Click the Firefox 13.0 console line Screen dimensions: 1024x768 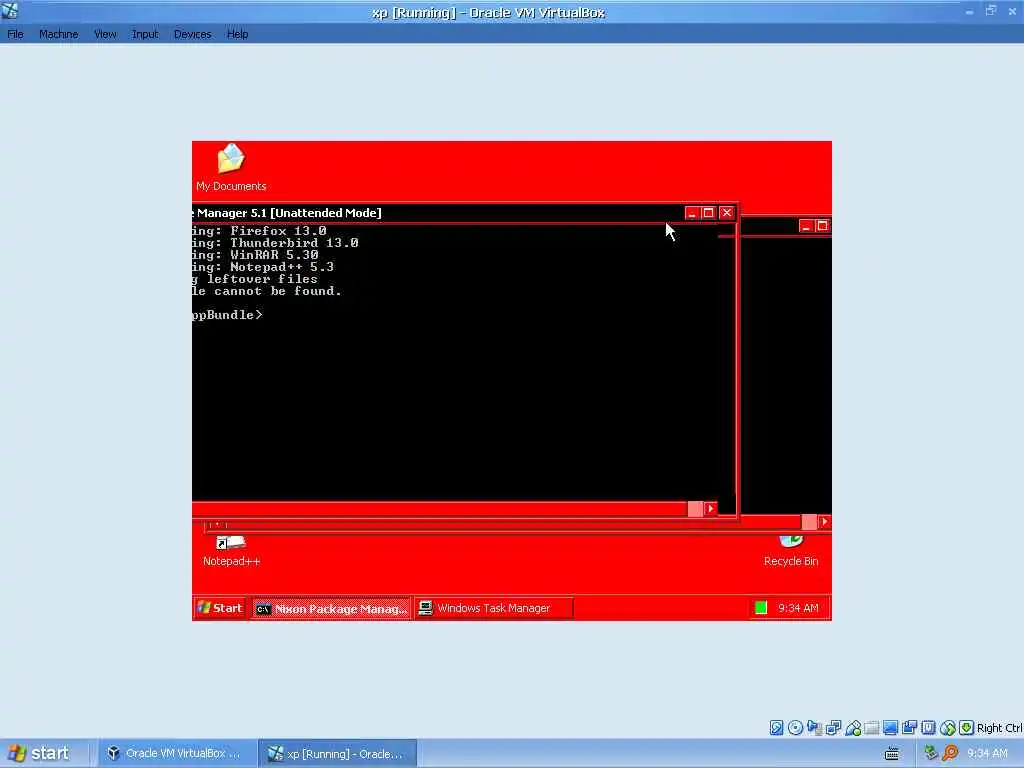(259, 231)
